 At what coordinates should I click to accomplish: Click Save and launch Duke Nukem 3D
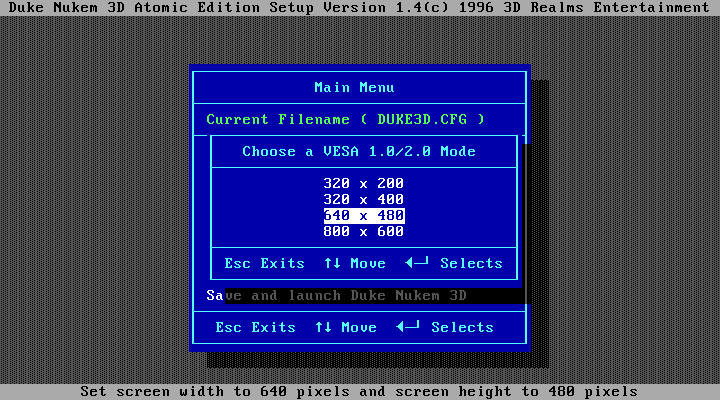337,295
